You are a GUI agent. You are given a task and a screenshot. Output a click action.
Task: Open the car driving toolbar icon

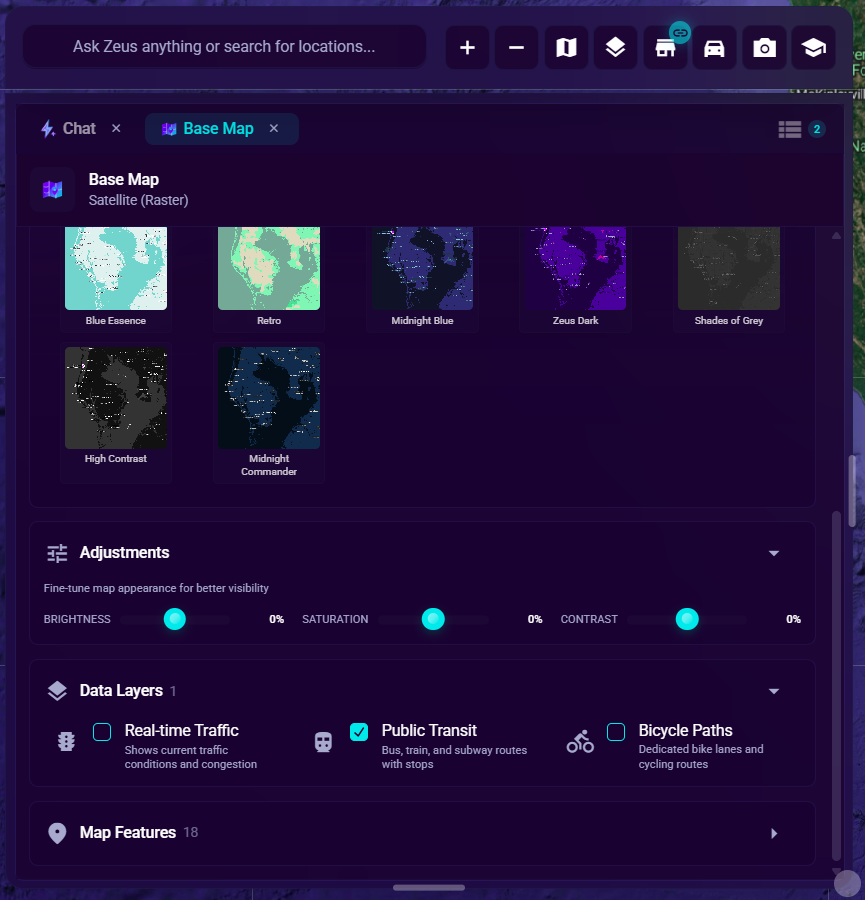pyautogui.click(x=714, y=48)
